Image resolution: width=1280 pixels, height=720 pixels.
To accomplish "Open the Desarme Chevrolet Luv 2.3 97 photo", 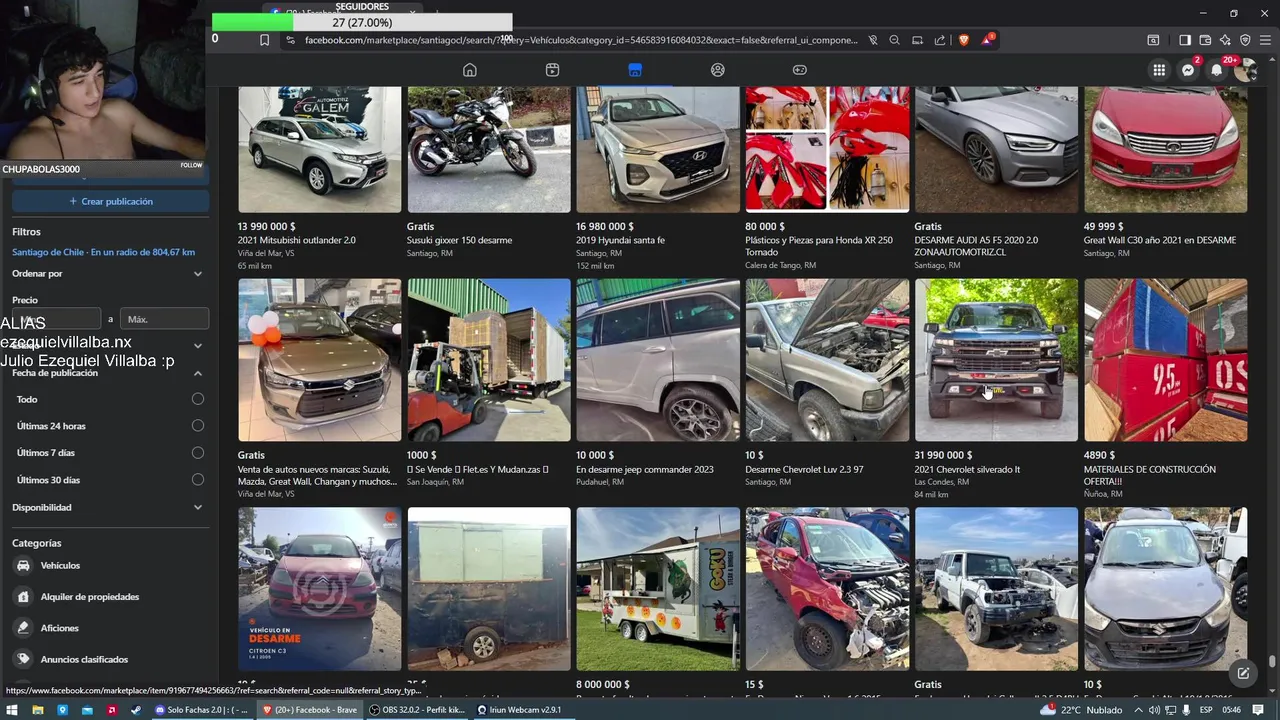I will [x=826, y=360].
